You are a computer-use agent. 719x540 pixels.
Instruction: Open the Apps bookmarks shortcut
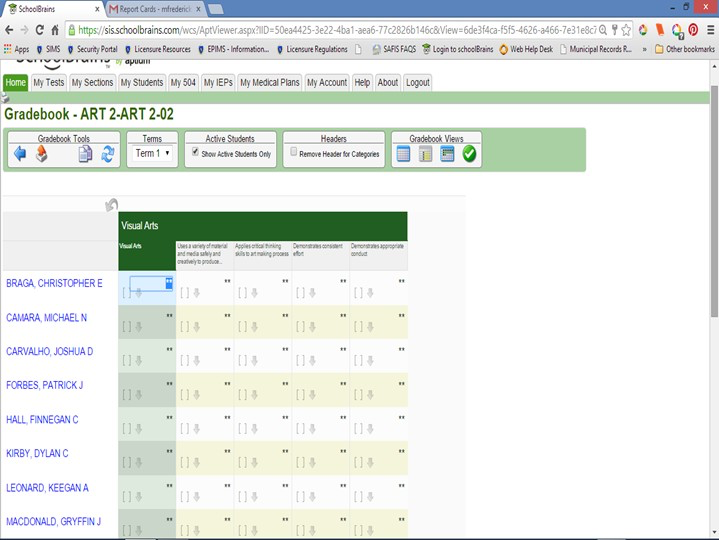17,49
